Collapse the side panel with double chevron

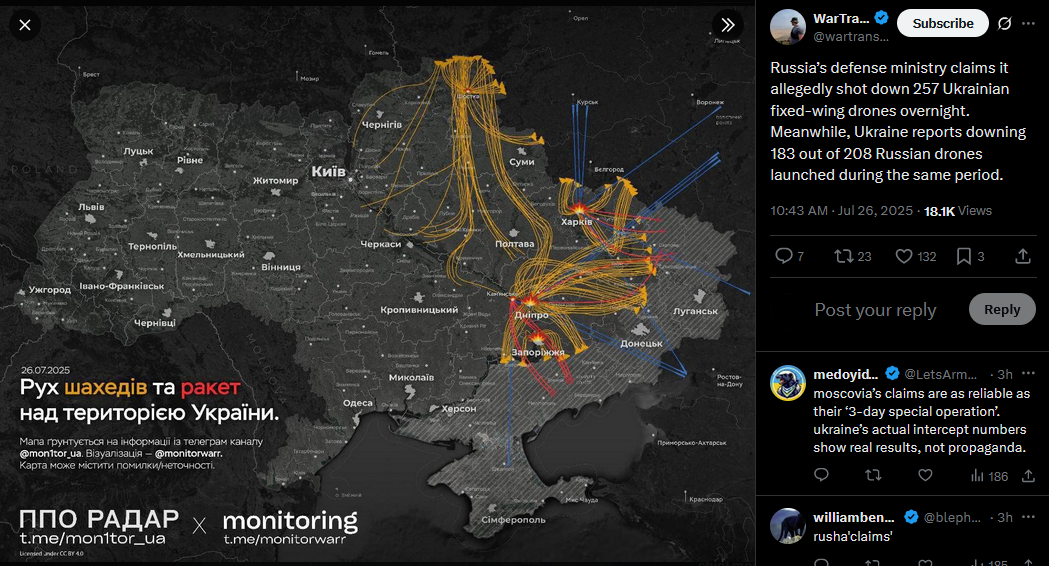[x=728, y=25]
